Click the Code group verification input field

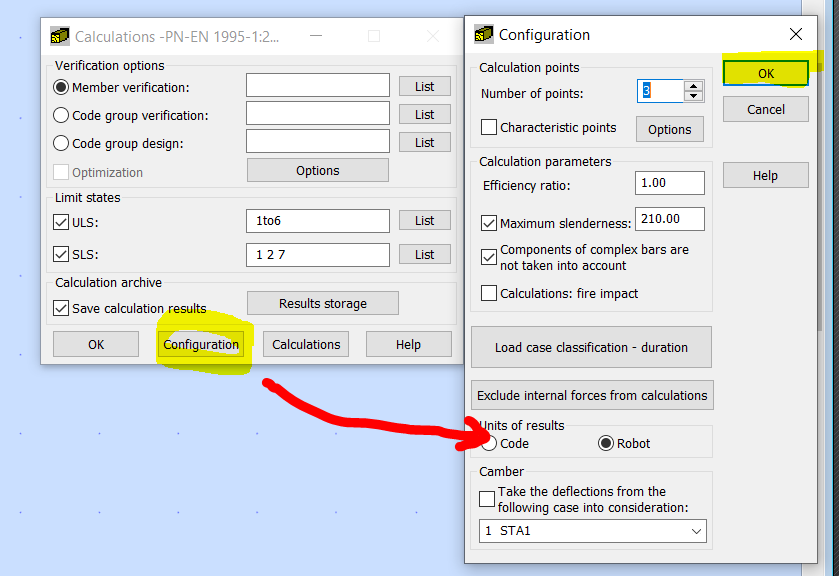coord(318,113)
